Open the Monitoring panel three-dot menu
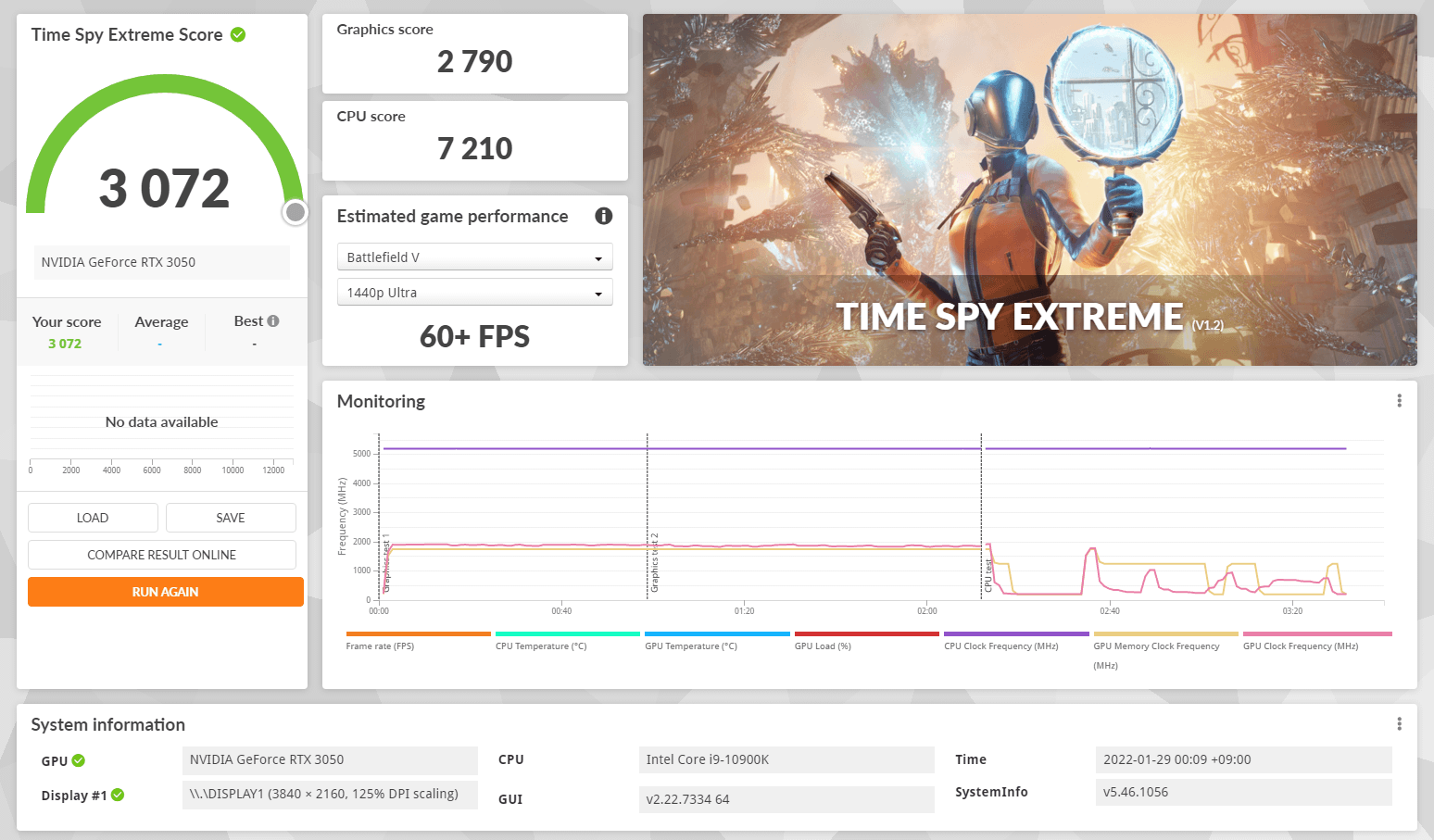Screen dimensions: 1434x840 [x=1399, y=401]
